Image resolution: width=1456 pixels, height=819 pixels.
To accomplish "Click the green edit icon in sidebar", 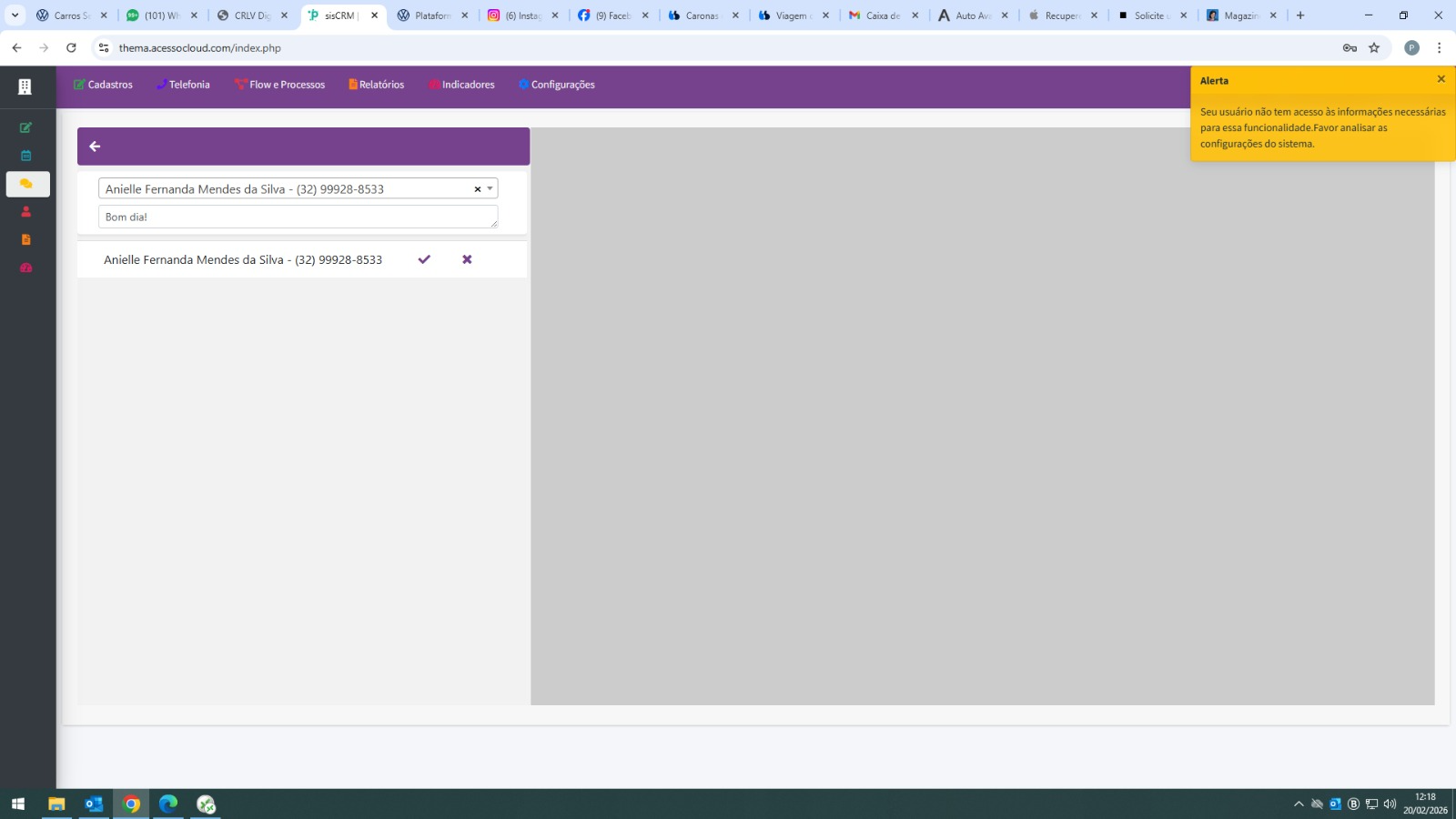I will 26,128.
